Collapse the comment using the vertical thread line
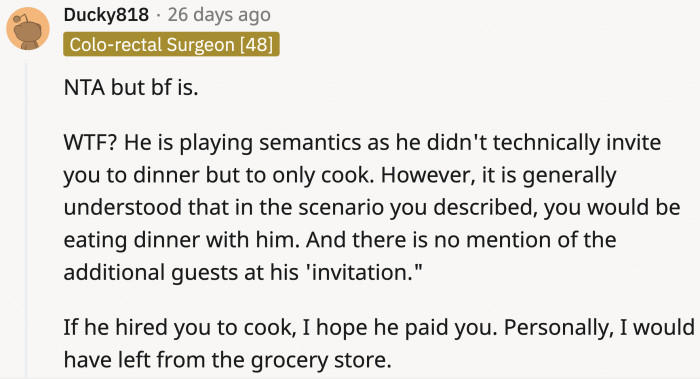Image resolution: width=700 pixels, height=379 pixels. coord(26,221)
